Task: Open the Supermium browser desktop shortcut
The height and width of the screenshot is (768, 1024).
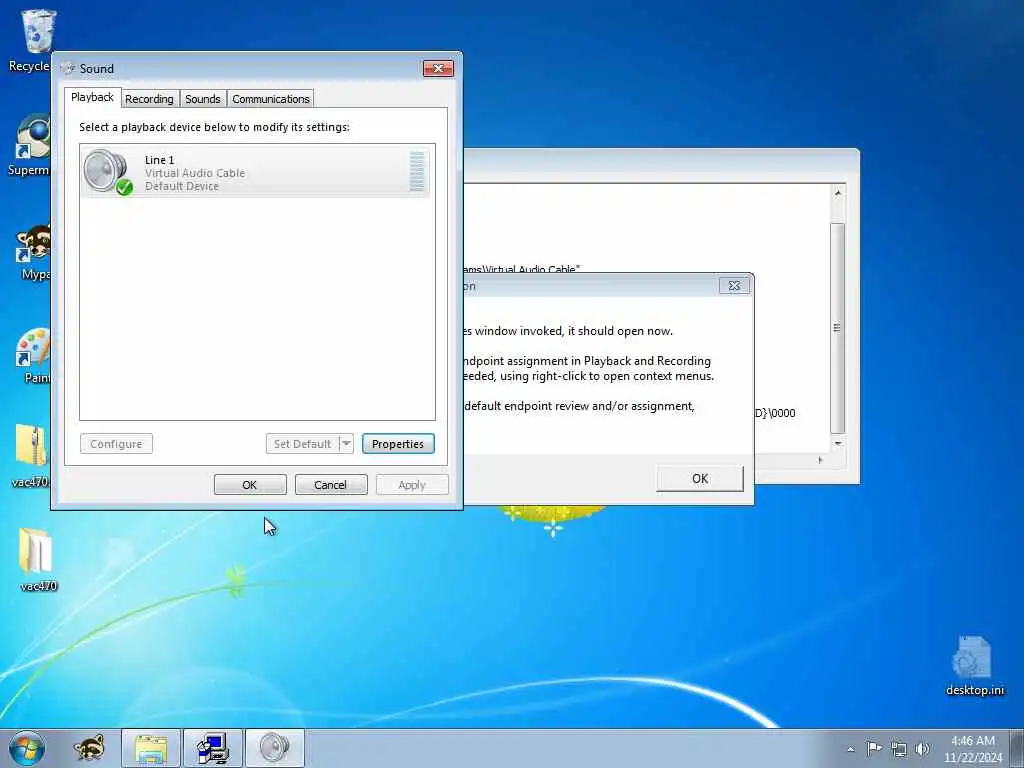Action: [x=31, y=145]
